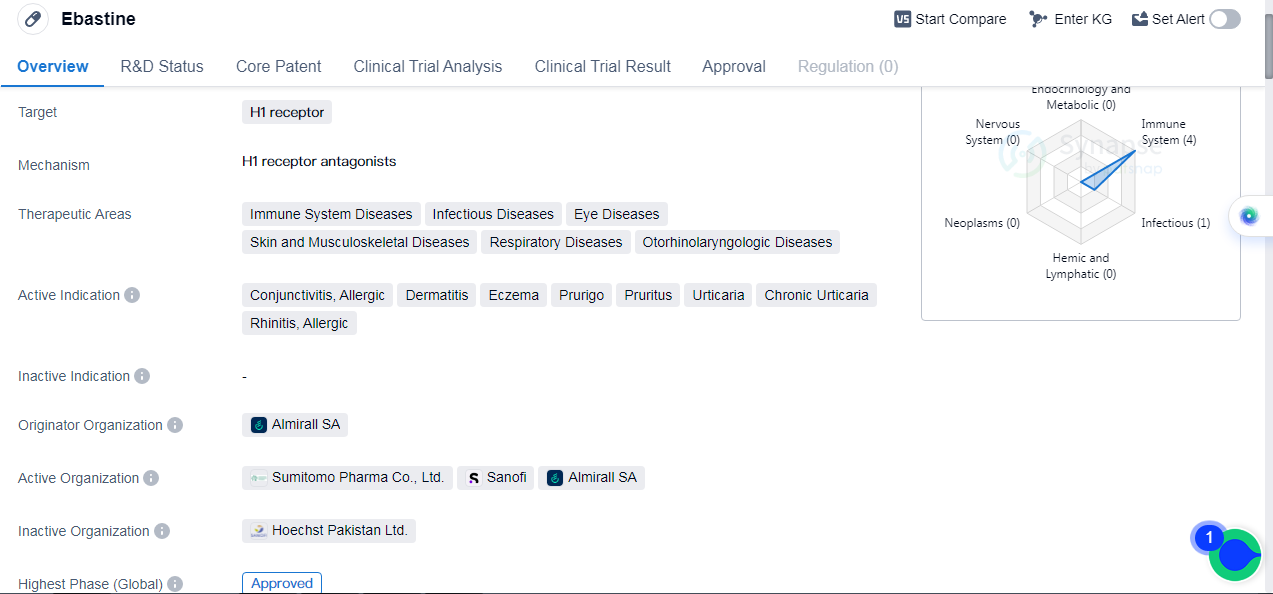Click the floating assistant orb icon
1273x594 pixels.
click(1248, 216)
